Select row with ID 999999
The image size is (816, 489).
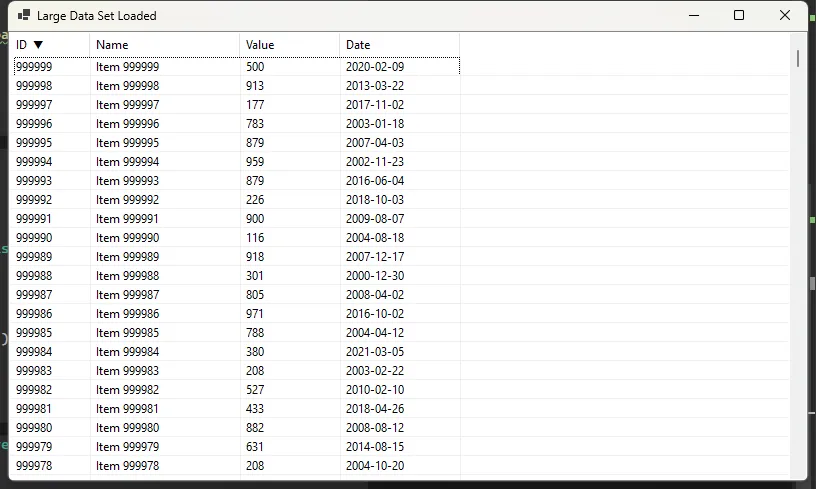(x=34, y=67)
